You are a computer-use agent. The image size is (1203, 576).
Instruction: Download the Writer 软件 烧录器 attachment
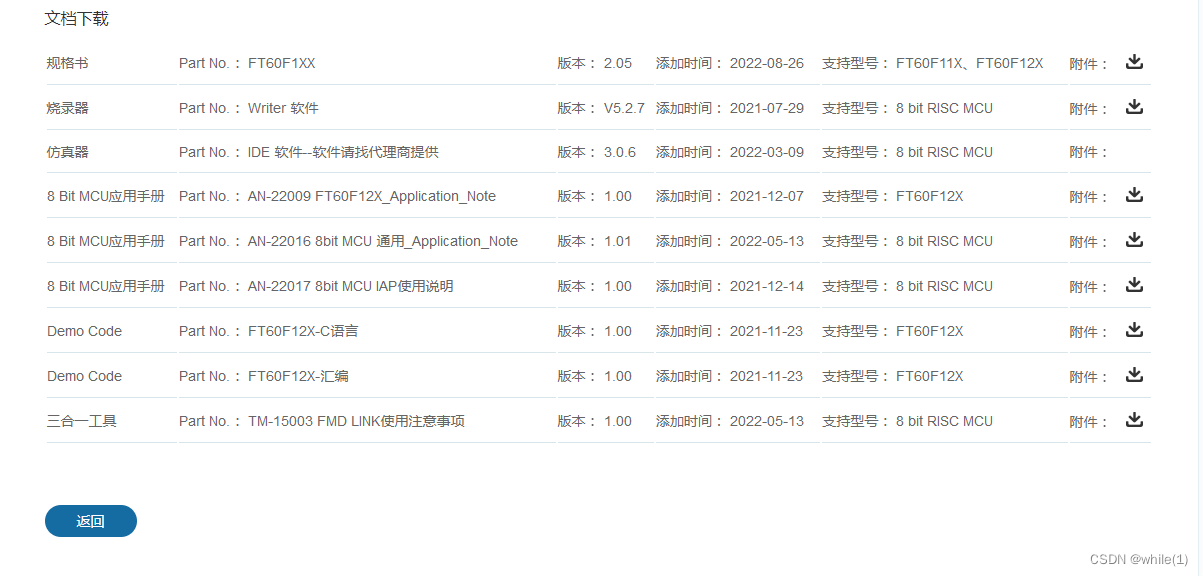pyautogui.click(x=1134, y=106)
